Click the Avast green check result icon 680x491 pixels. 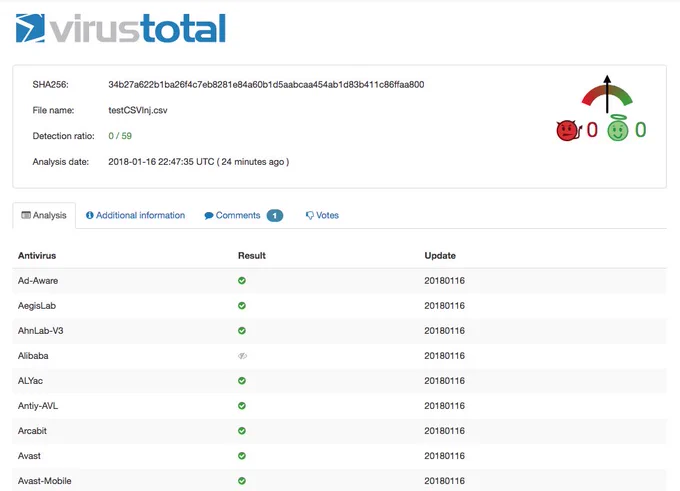click(242, 456)
